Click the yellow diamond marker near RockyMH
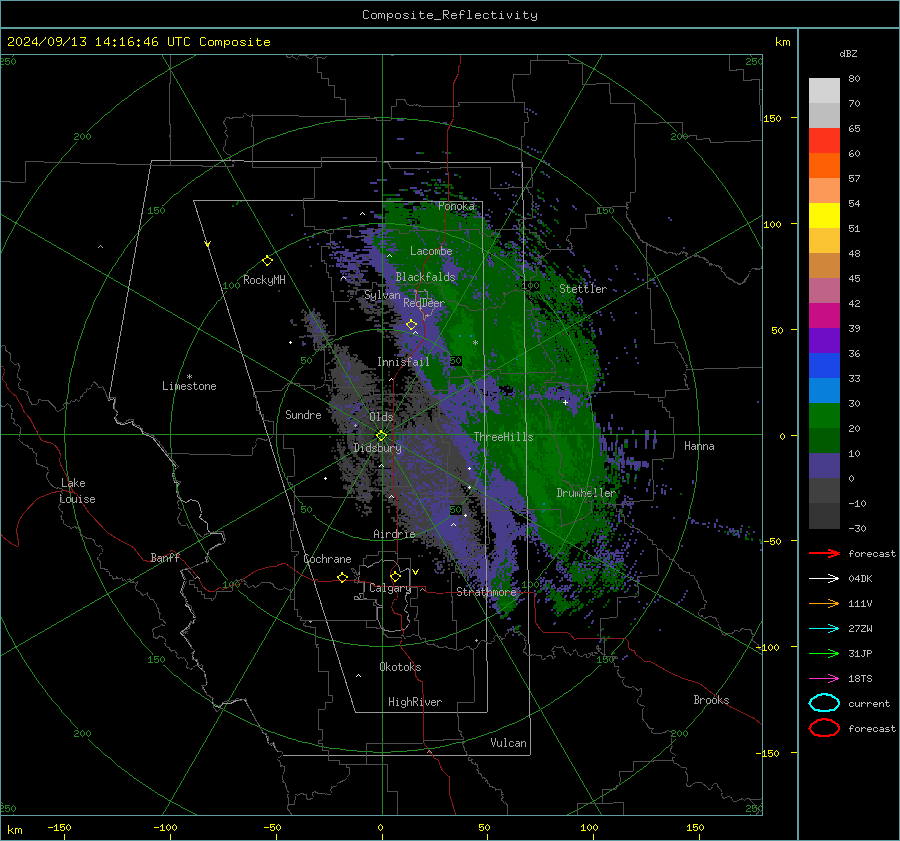This screenshot has width=900, height=841. tap(267, 261)
